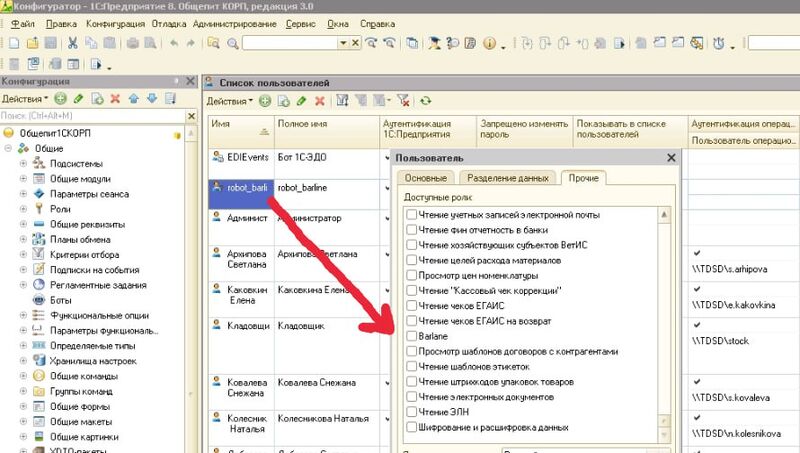
Task: Enable 'Чтение шаблонов этикеток' checkbox
Action: click(412, 366)
